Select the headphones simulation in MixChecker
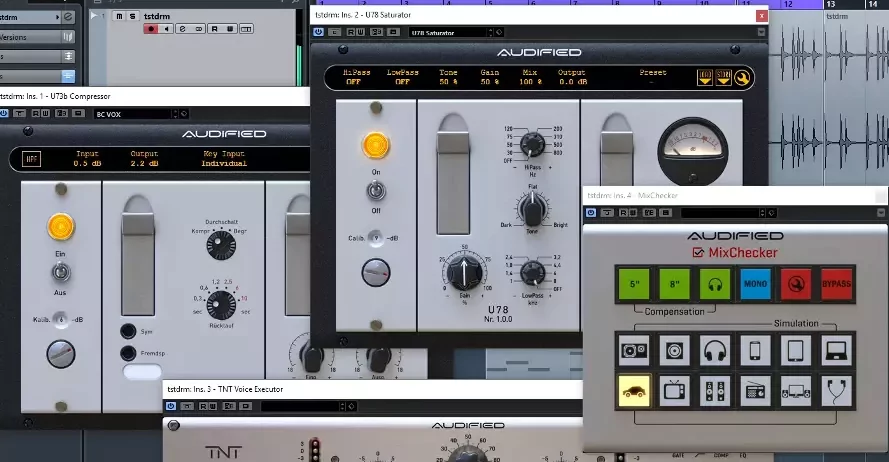 coord(714,350)
